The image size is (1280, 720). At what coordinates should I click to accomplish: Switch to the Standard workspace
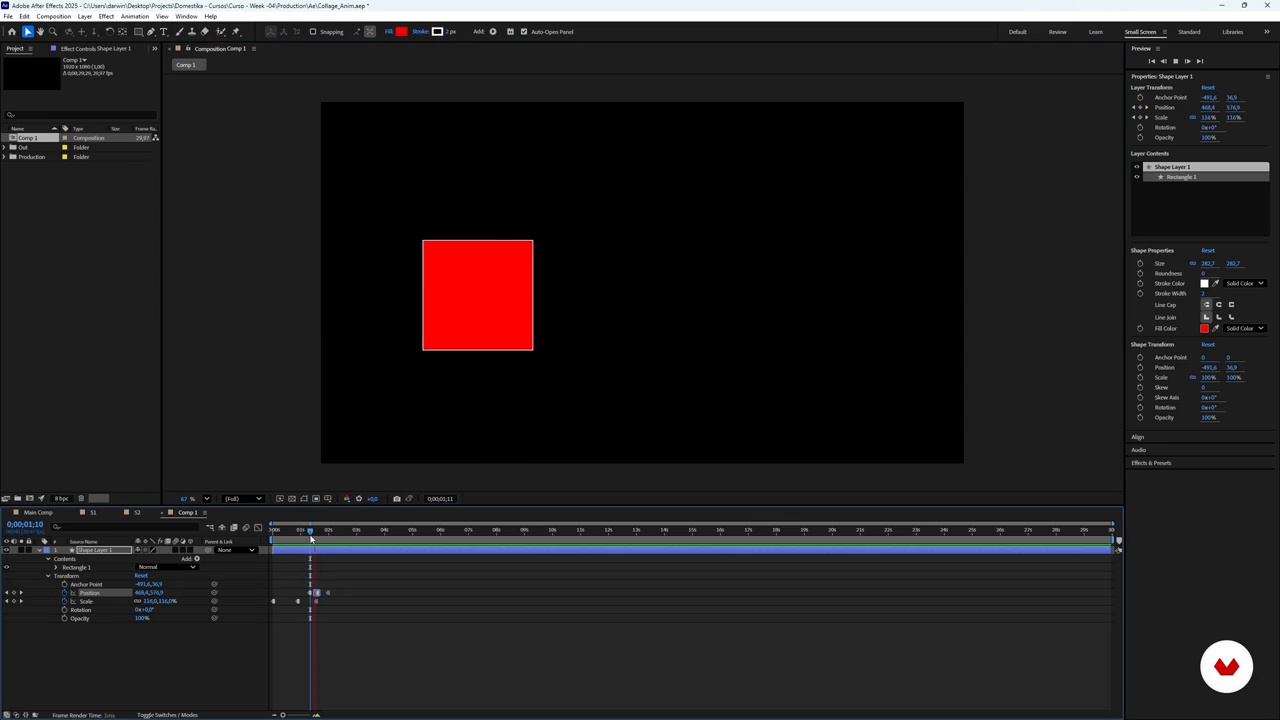[1189, 32]
